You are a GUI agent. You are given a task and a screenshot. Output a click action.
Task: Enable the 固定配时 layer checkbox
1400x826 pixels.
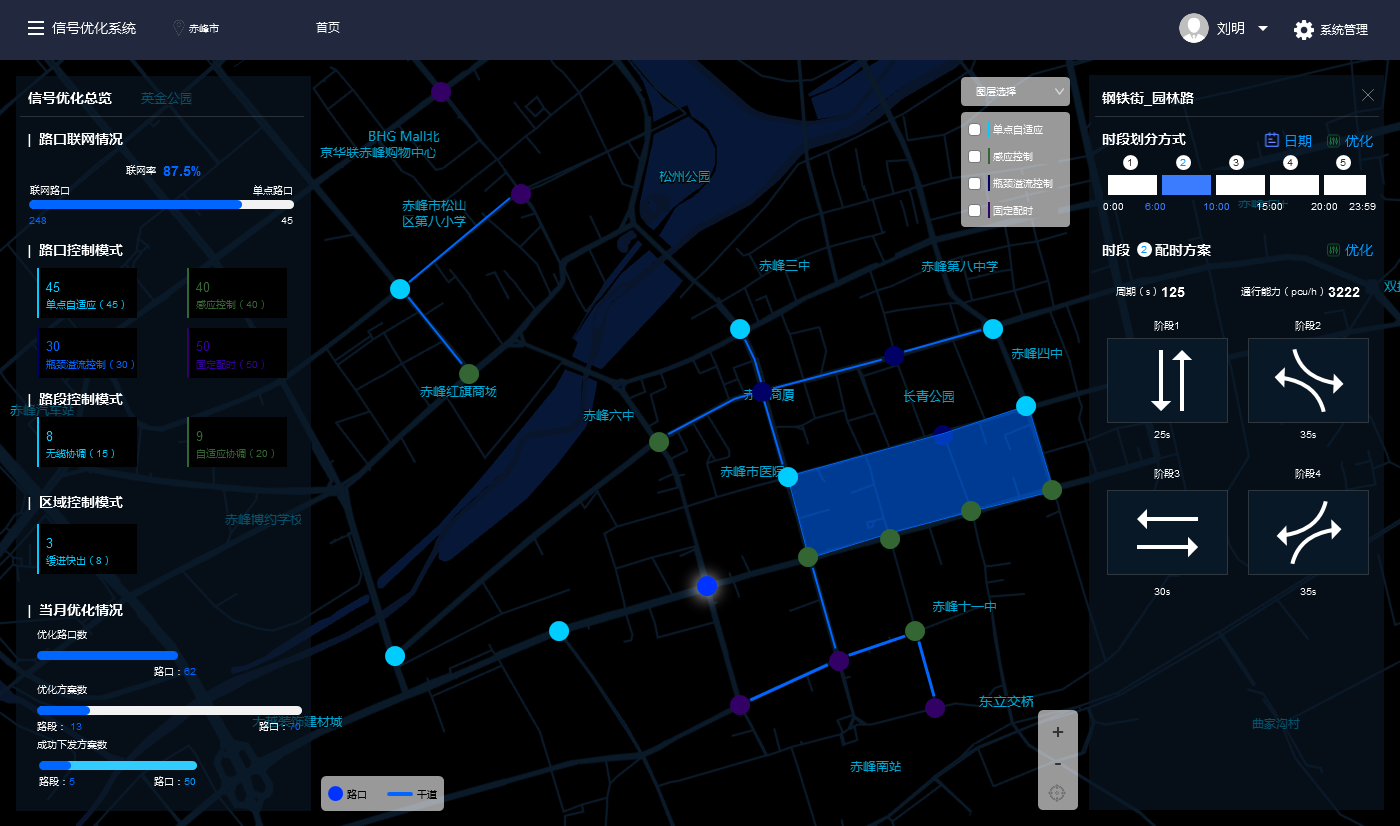tap(975, 210)
